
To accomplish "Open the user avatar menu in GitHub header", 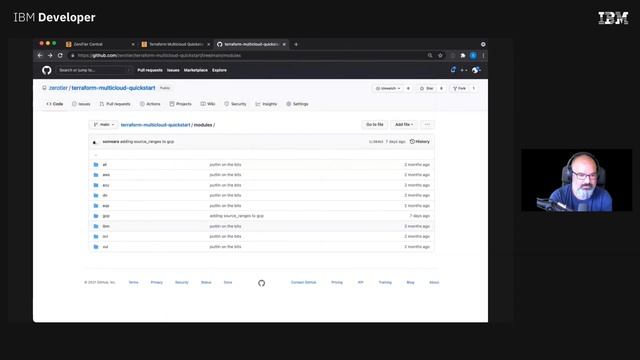I will click(x=476, y=70).
